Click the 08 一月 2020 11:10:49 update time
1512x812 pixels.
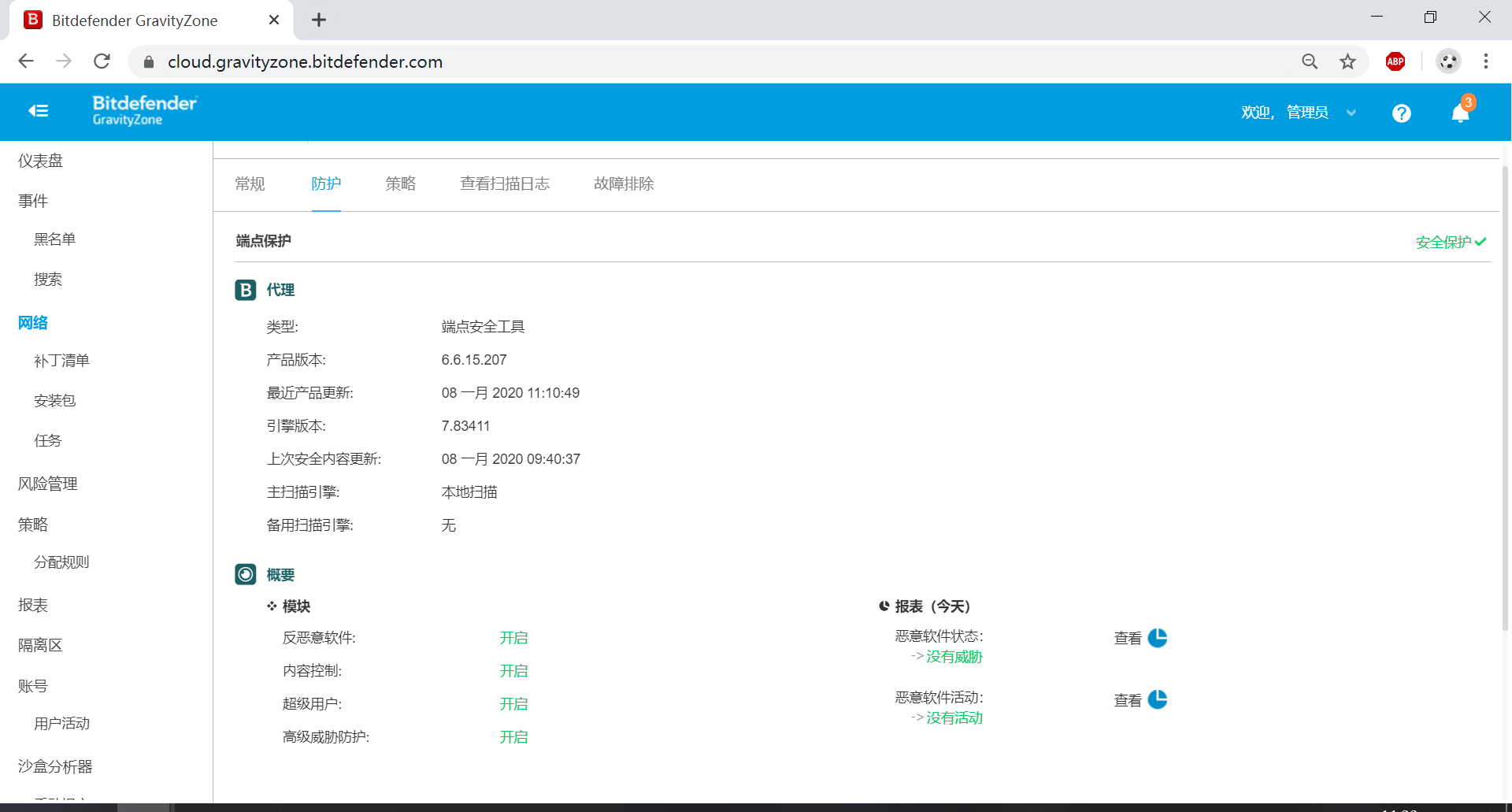(510, 393)
